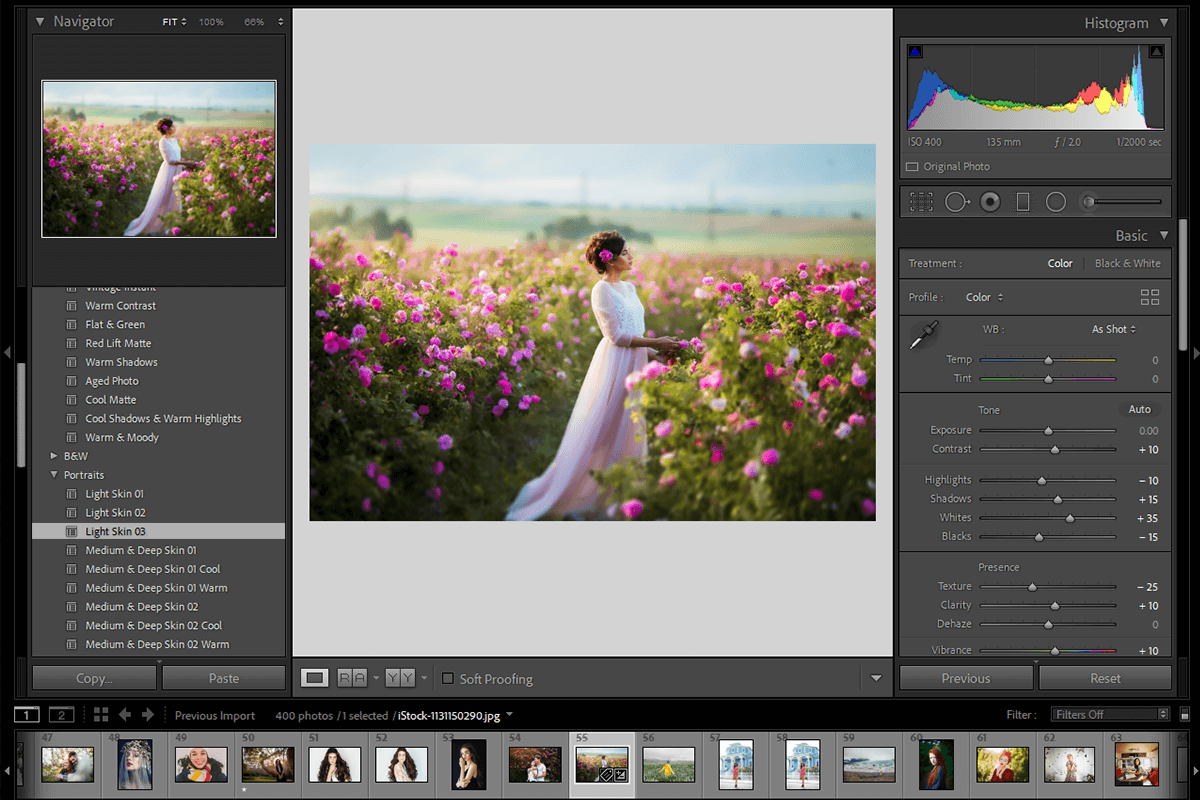
Task: Open the filename iStock-1131150290.jpg source dropdown
Action: [510, 715]
